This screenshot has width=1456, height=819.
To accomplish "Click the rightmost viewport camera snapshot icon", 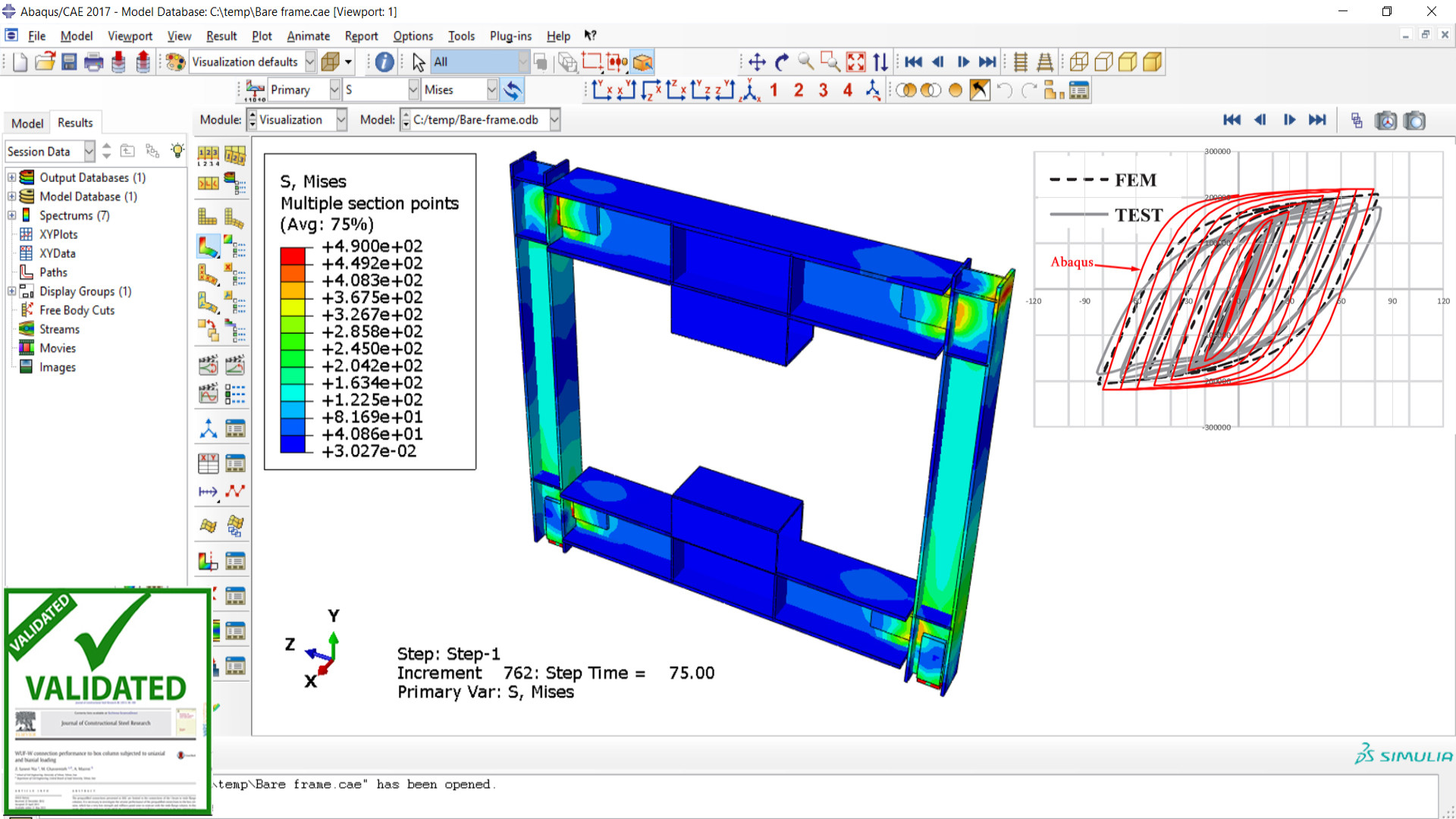I will coord(1414,121).
